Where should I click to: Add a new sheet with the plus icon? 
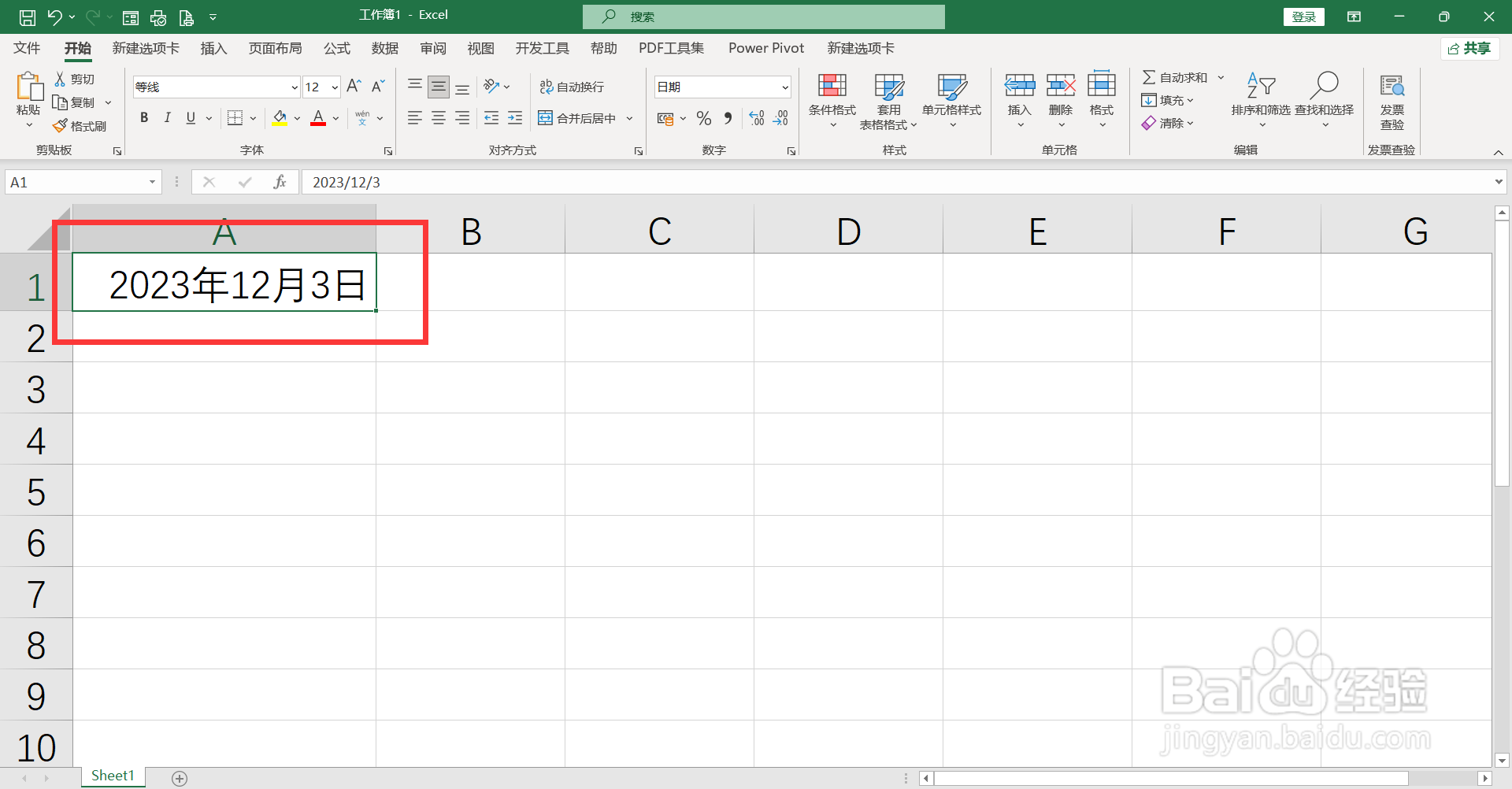(x=180, y=779)
